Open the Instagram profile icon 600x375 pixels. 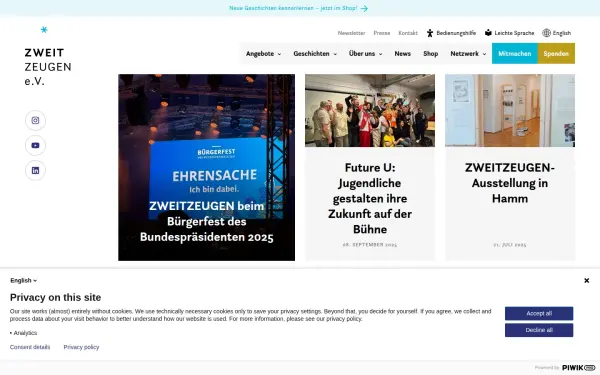(x=35, y=121)
